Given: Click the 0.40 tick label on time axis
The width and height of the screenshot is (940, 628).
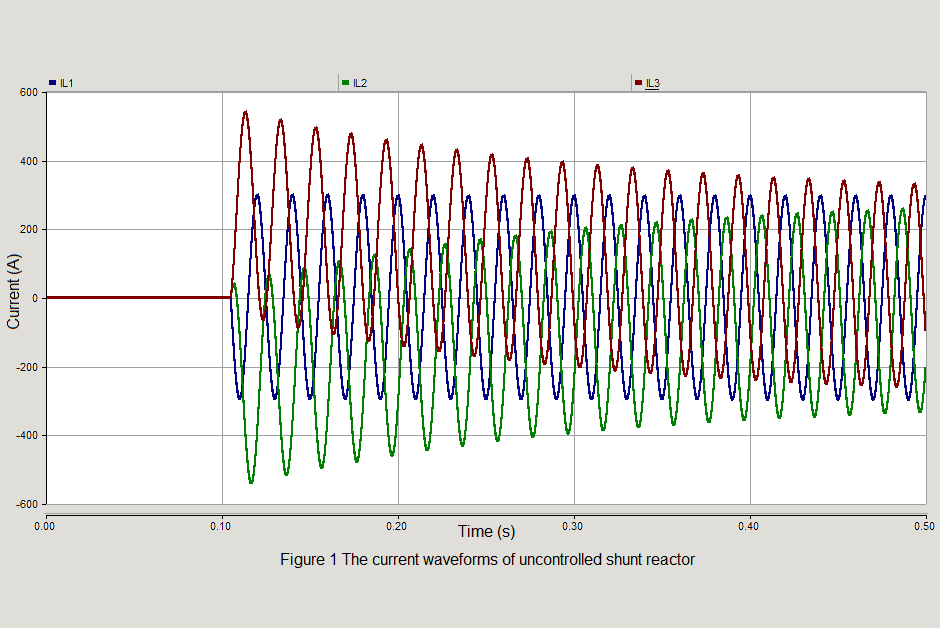Looking at the screenshot, I should [x=750, y=524].
